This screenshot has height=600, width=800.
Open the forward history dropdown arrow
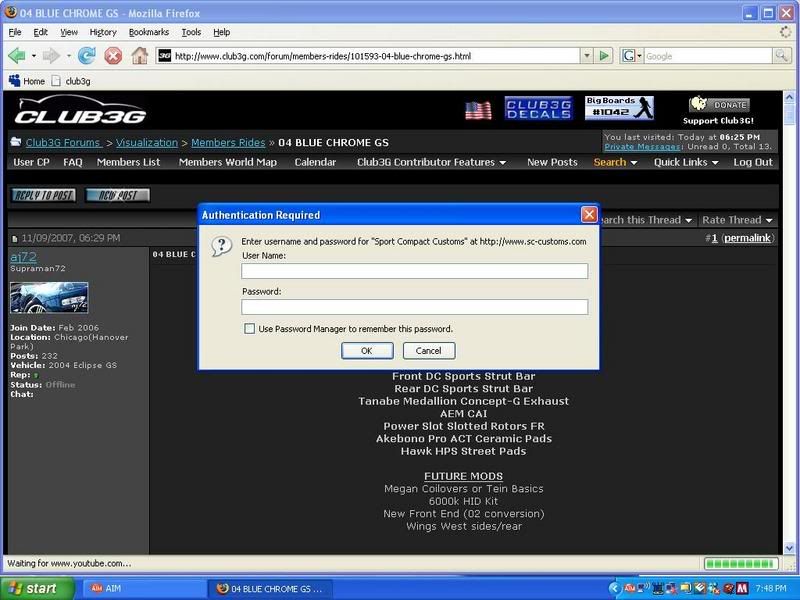click(68, 56)
